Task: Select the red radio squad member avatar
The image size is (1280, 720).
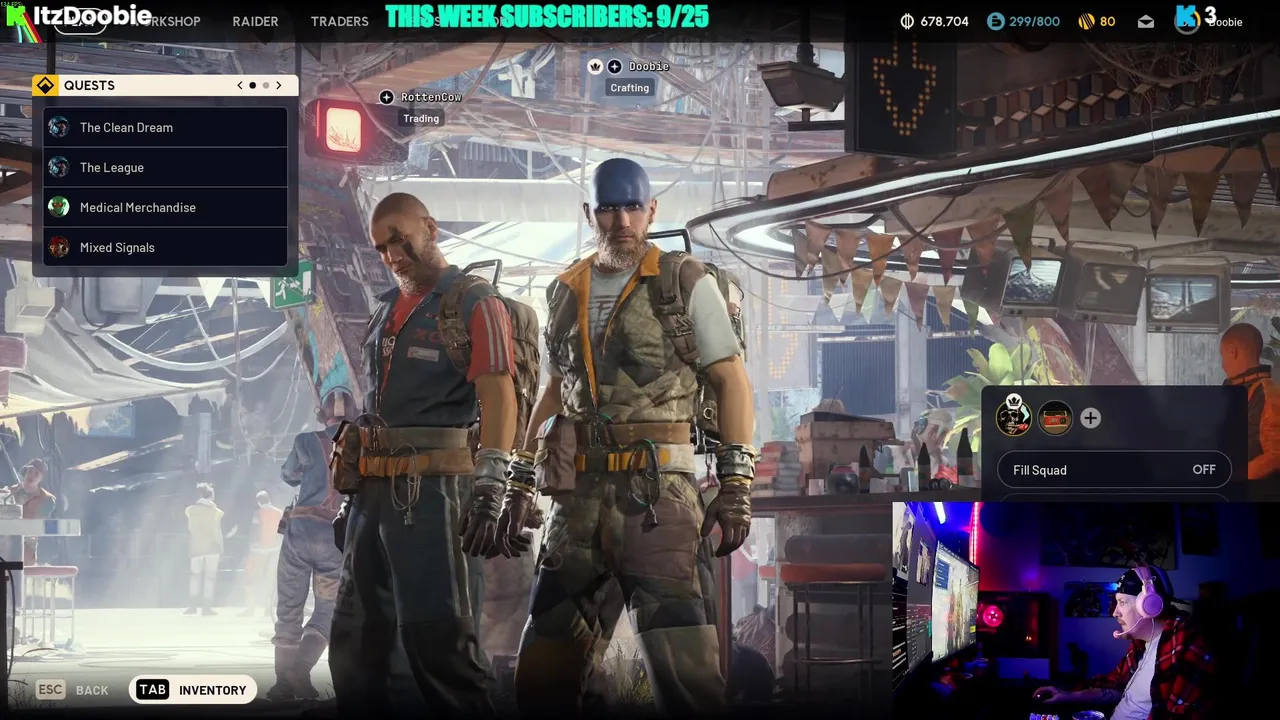Action: click(x=1055, y=418)
